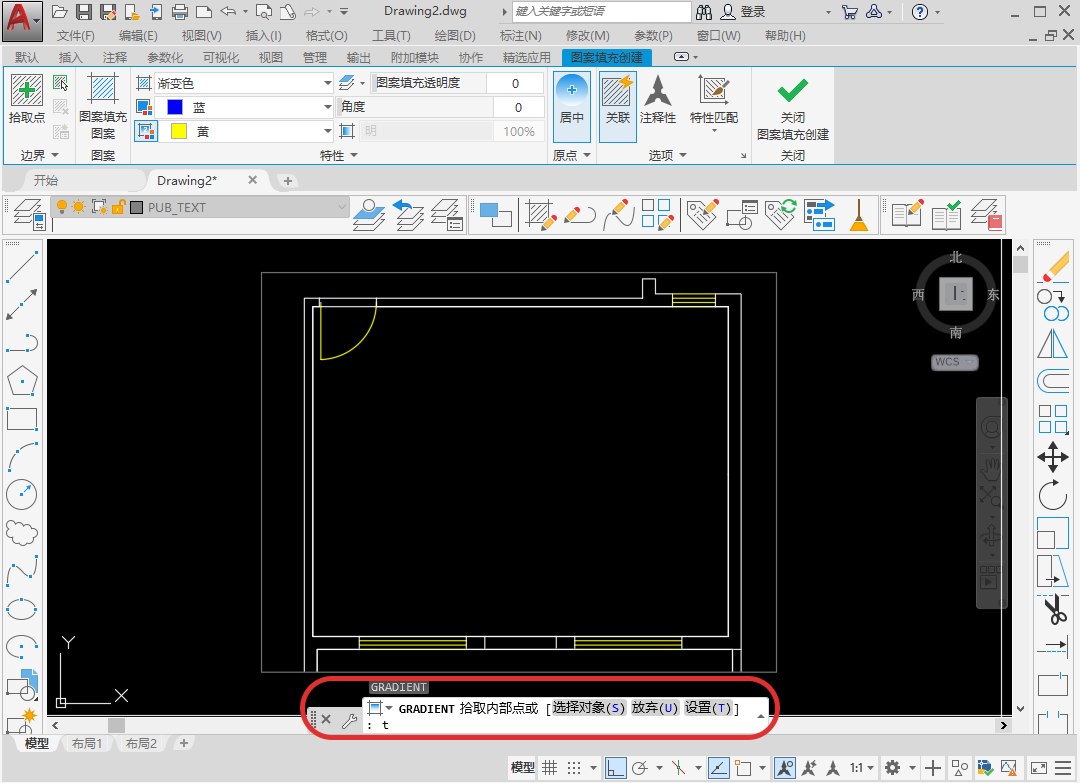
Task: Select the Spline tool
Action: [x=22, y=570]
